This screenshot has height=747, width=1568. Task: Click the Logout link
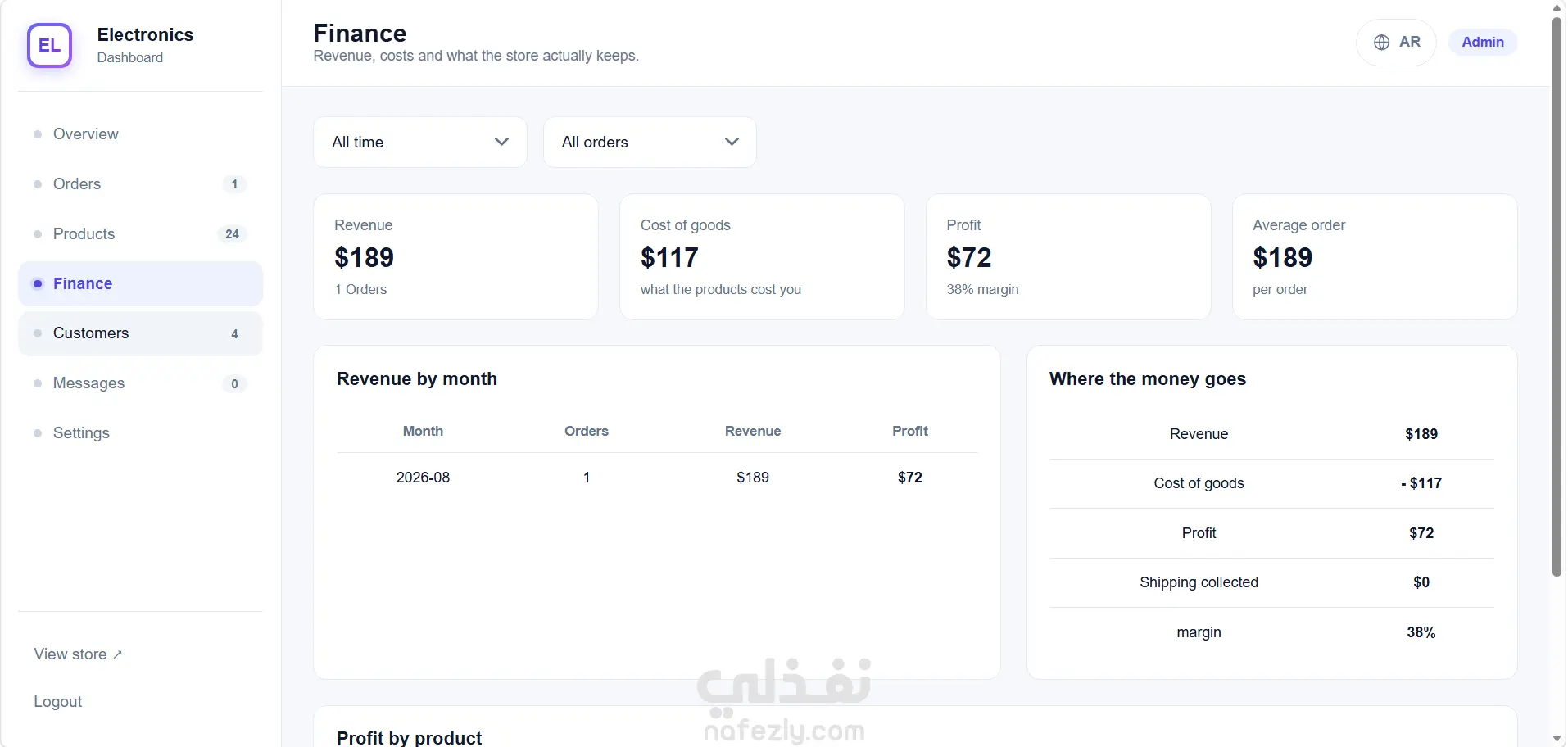pyautogui.click(x=58, y=702)
